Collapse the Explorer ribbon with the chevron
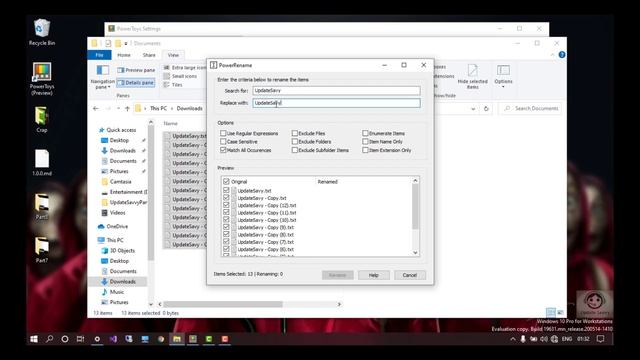This screenshot has width=640, height=360. pos(553,55)
